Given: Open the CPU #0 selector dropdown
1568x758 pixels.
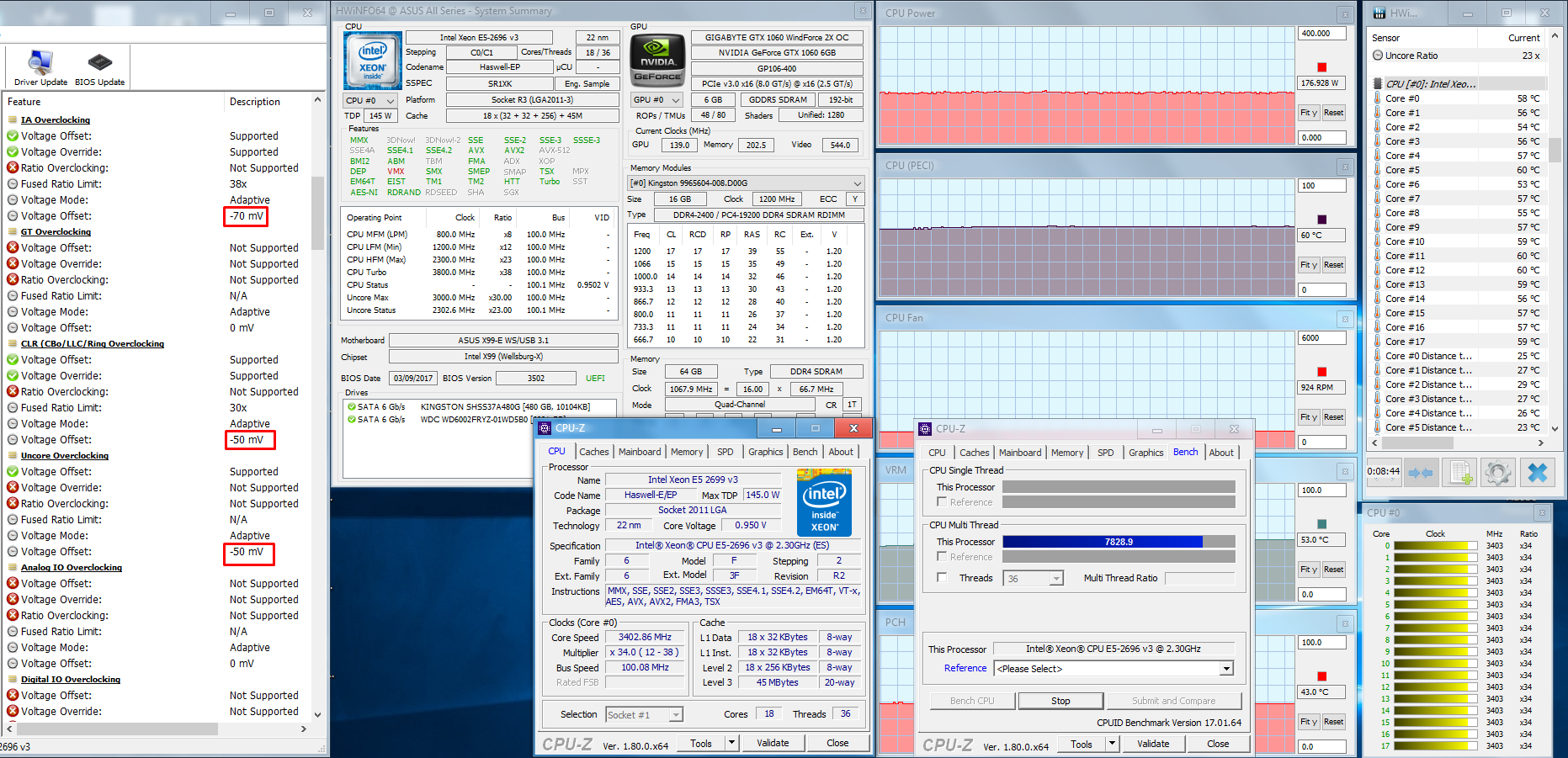Looking at the screenshot, I should (369, 100).
